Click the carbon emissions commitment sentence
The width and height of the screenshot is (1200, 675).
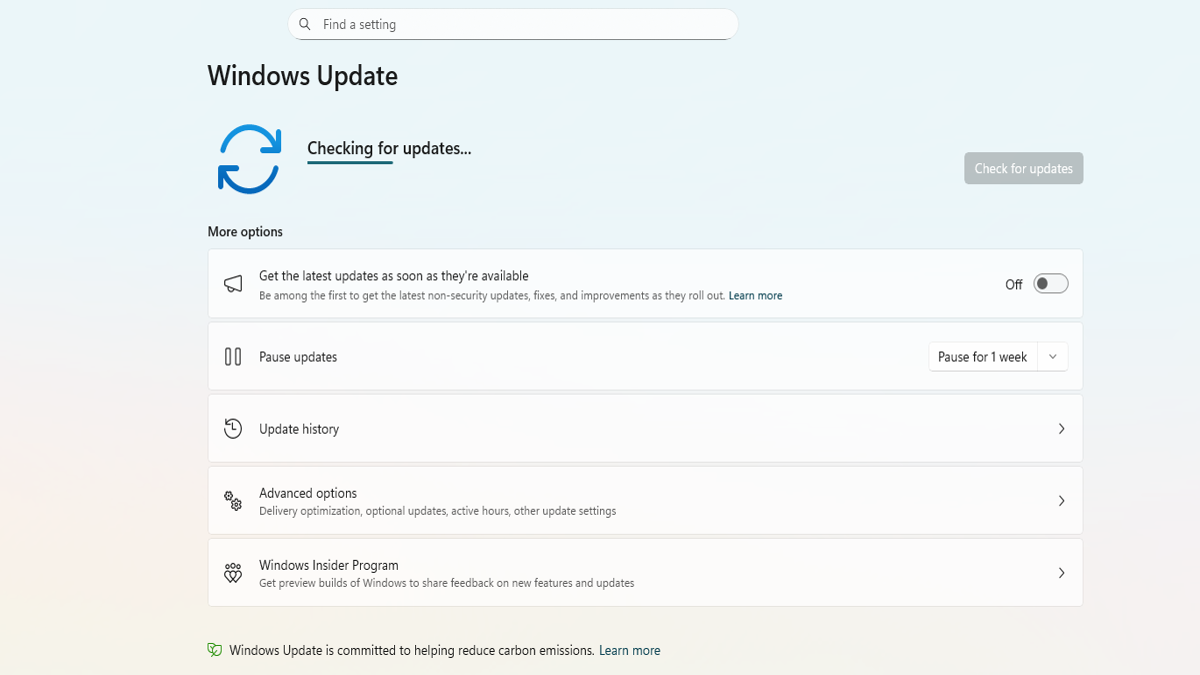[x=412, y=650]
